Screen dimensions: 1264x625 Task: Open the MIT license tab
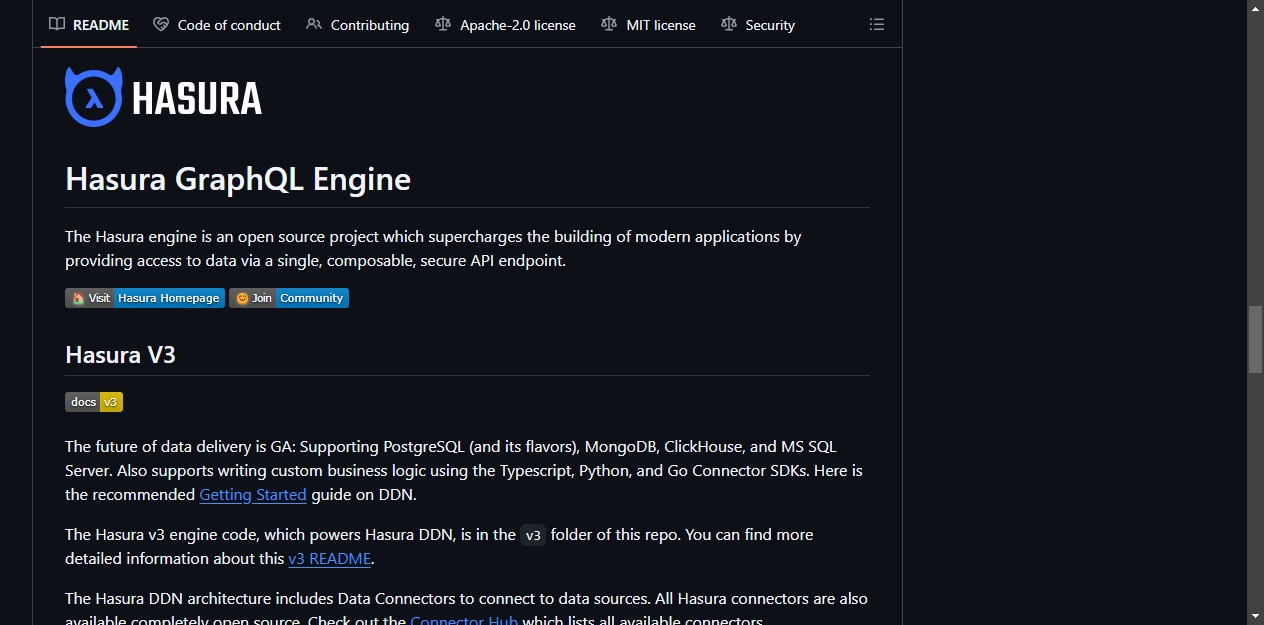tap(649, 25)
